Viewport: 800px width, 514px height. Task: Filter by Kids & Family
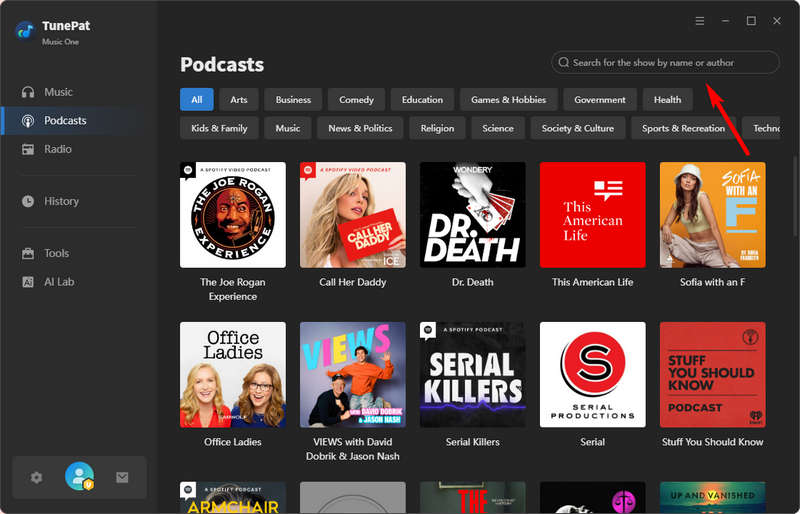point(219,128)
